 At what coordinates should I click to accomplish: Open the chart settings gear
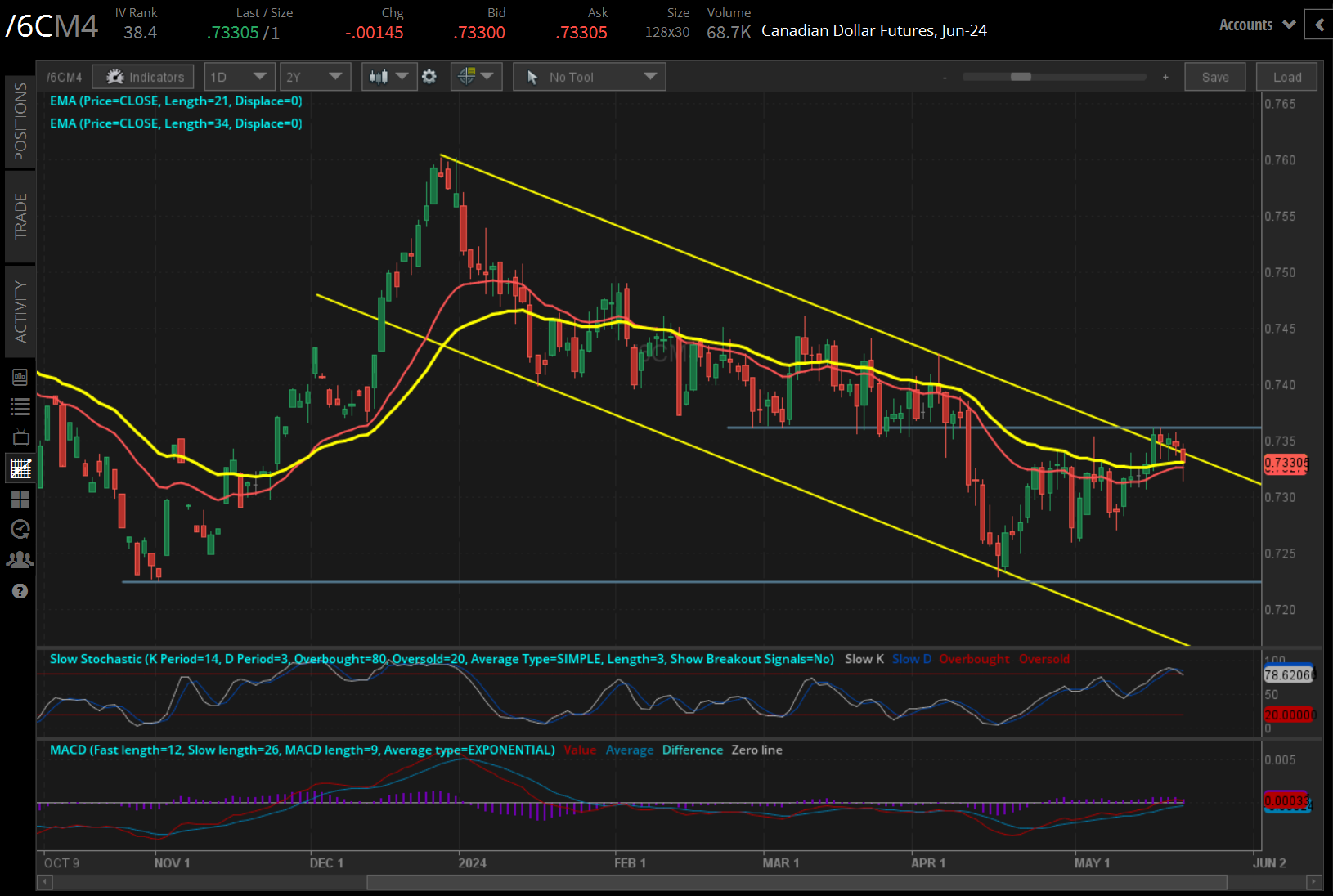[x=429, y=77]
